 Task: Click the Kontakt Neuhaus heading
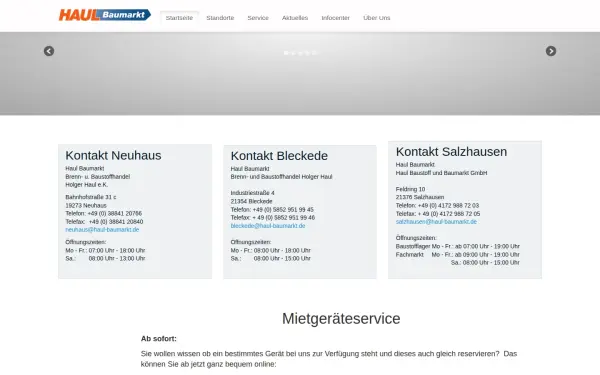click(113, 155)
